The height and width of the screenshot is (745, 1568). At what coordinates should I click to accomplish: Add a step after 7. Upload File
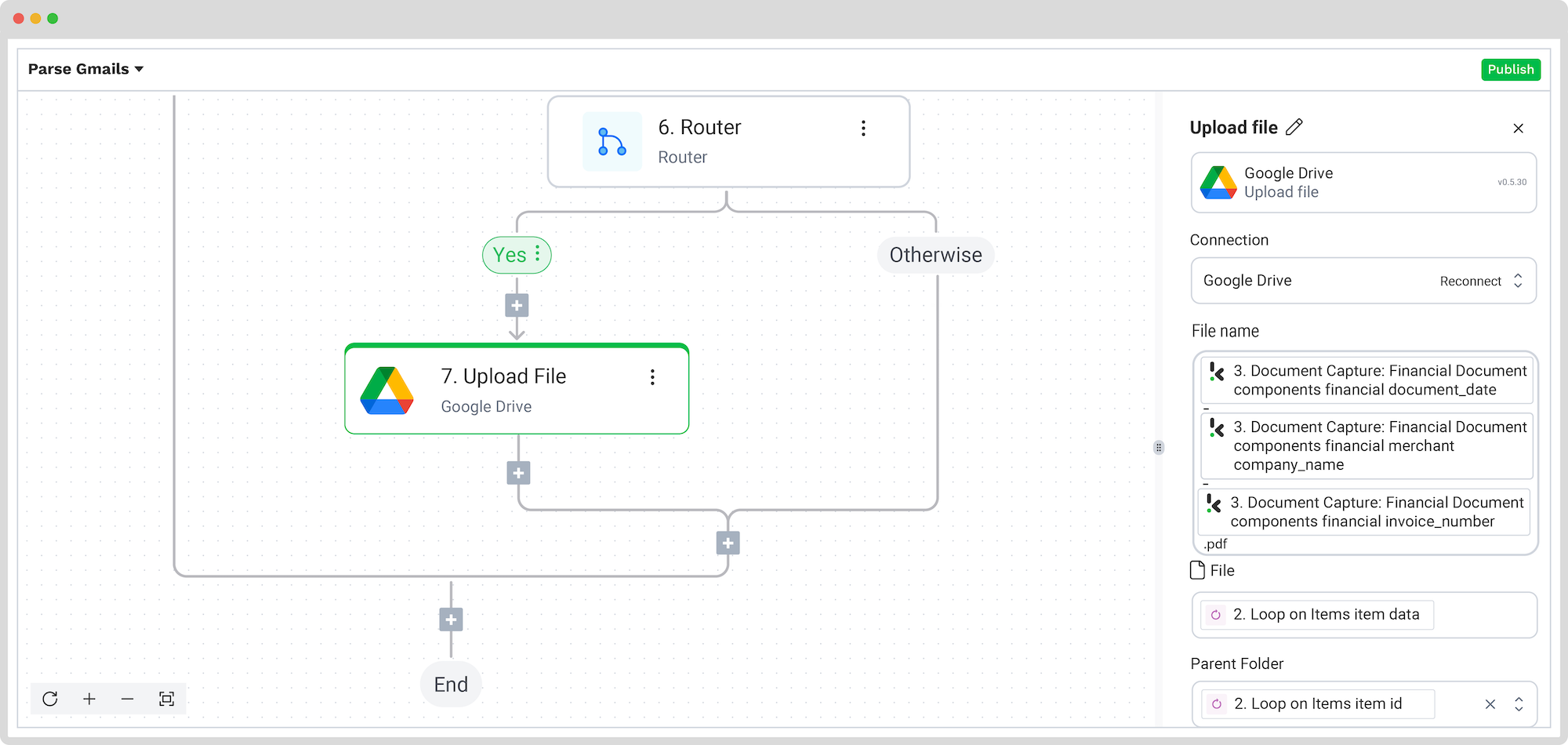(x=518, y=473)
